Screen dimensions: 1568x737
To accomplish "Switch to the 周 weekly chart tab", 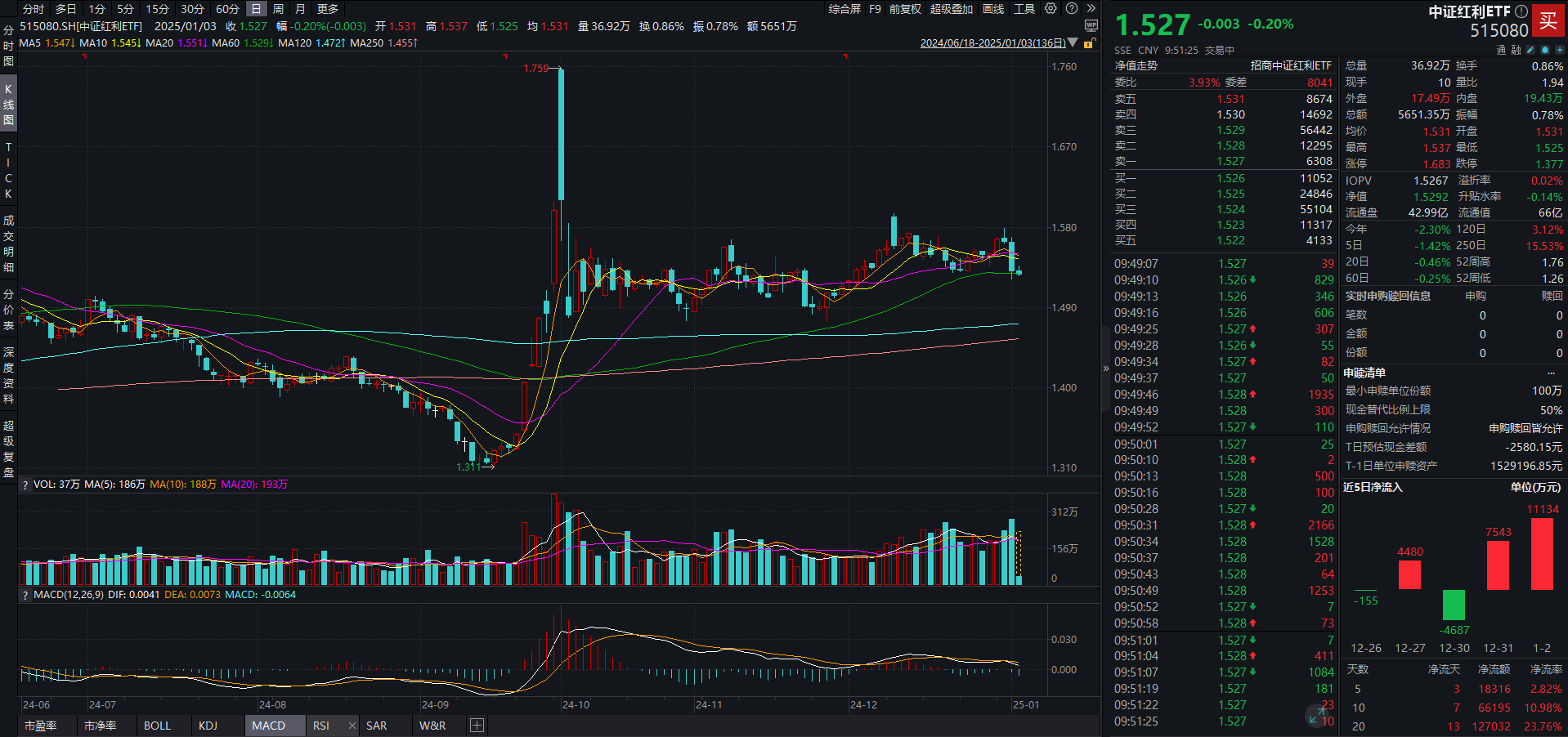I will (278, 9).
